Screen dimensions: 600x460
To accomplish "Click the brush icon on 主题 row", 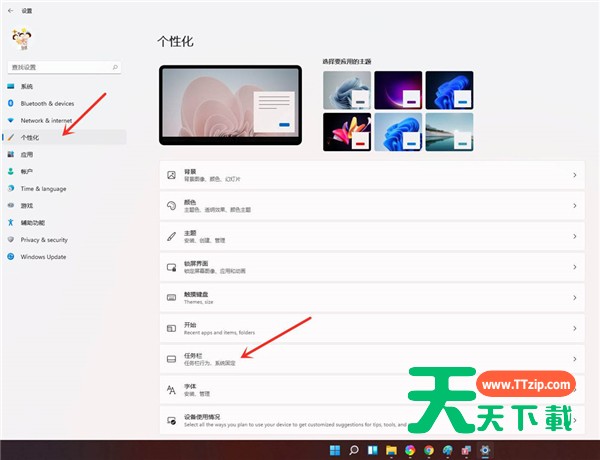I will (x=171, y=237).
